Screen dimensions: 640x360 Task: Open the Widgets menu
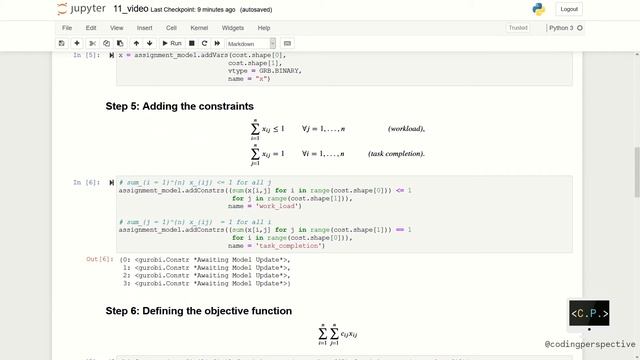coord(233,28)
